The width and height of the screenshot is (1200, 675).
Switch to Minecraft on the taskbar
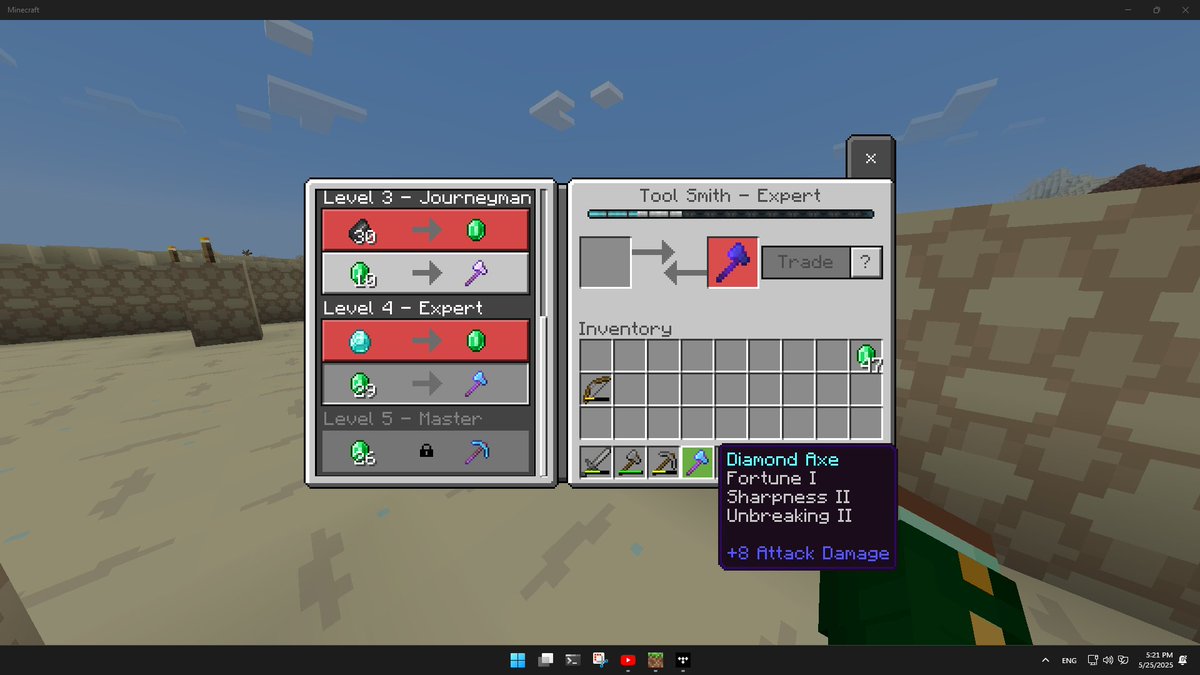click(655, 660)
